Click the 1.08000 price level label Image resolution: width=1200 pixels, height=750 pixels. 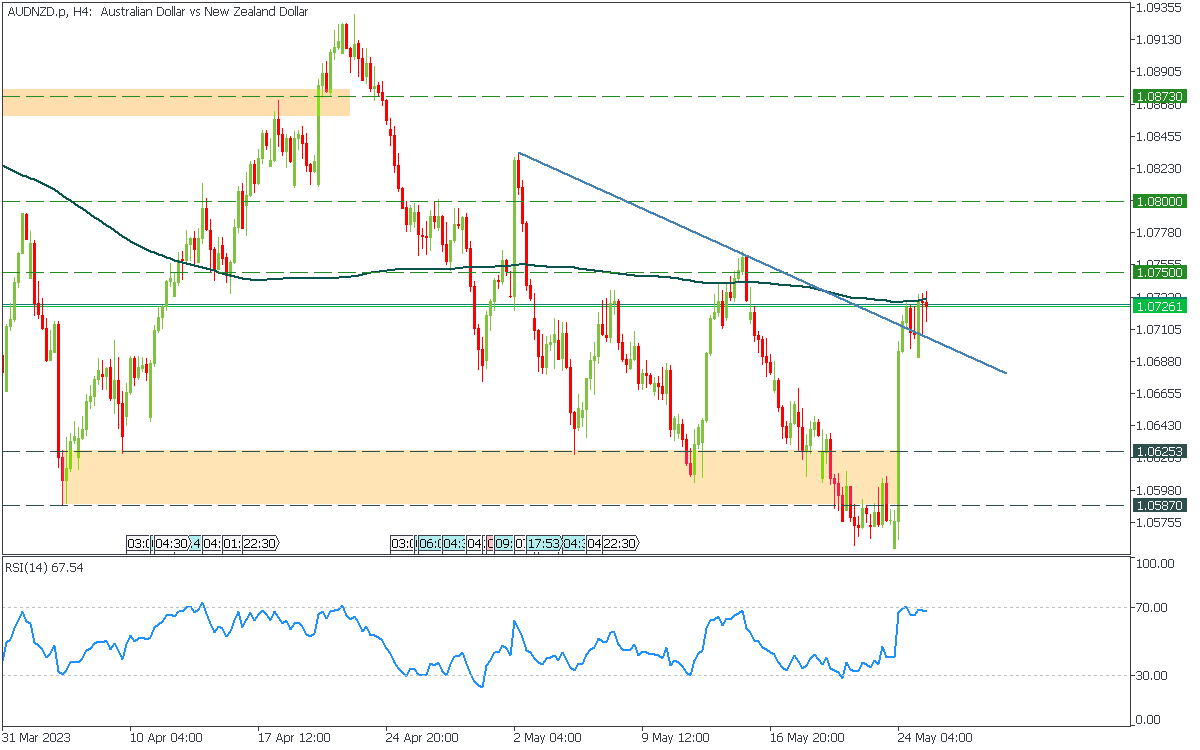(1159, 201)
